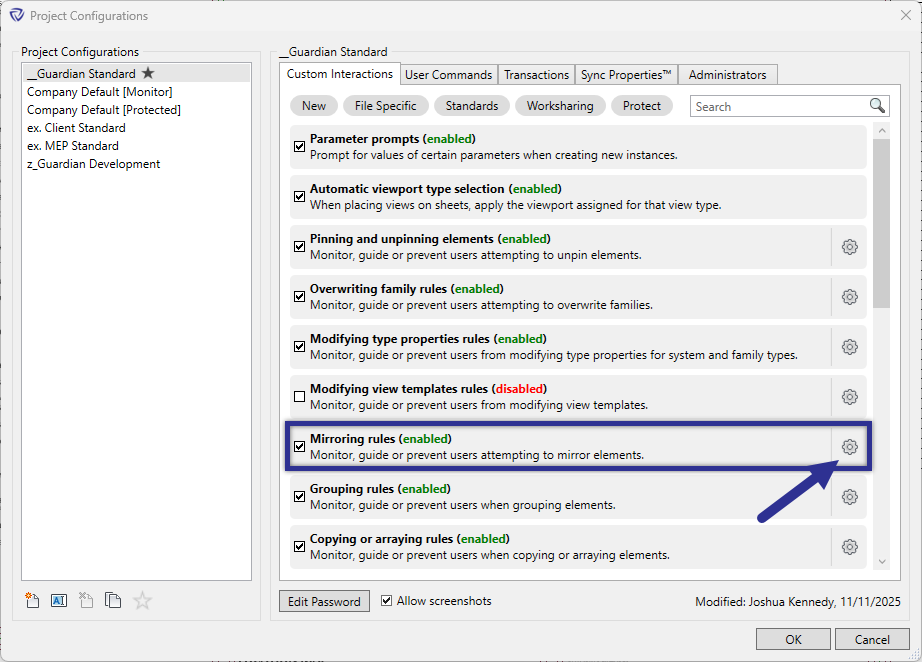Open settings gear for Pinning and unpinning elements
The height and width of the screenshot is (662, 922).
click(849, 246)
